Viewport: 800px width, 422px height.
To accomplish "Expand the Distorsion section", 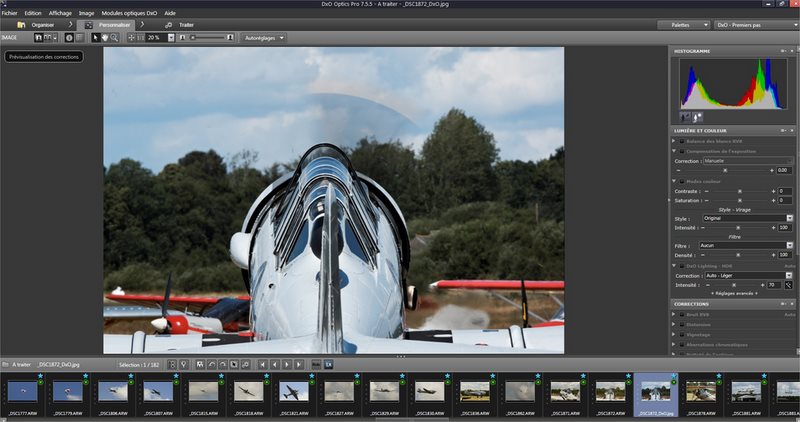I will click(673, 325).
